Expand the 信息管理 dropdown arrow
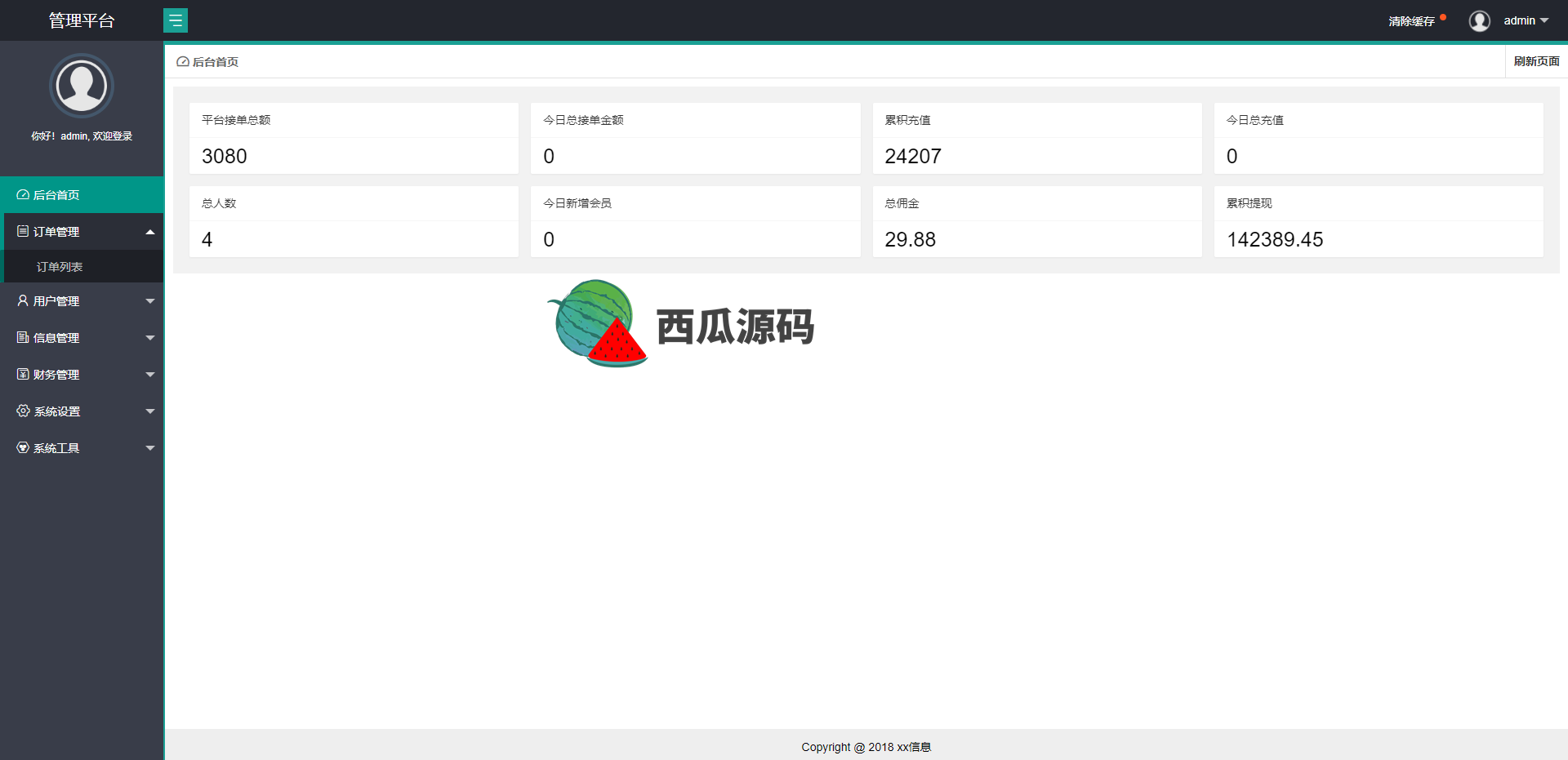The image size is (1568, 760). click(150, 338)
